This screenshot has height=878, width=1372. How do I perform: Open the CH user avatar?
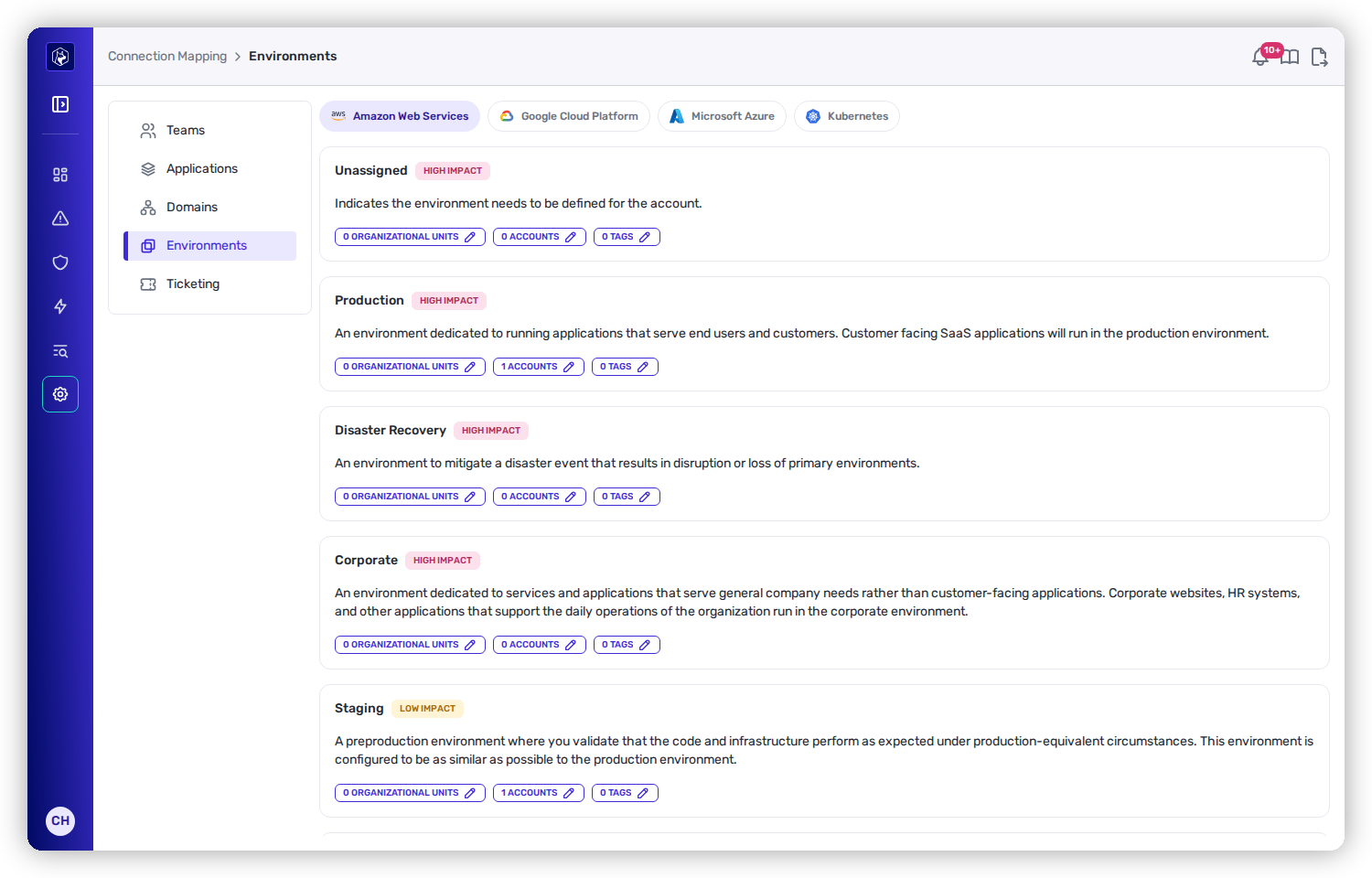(60, 820)
